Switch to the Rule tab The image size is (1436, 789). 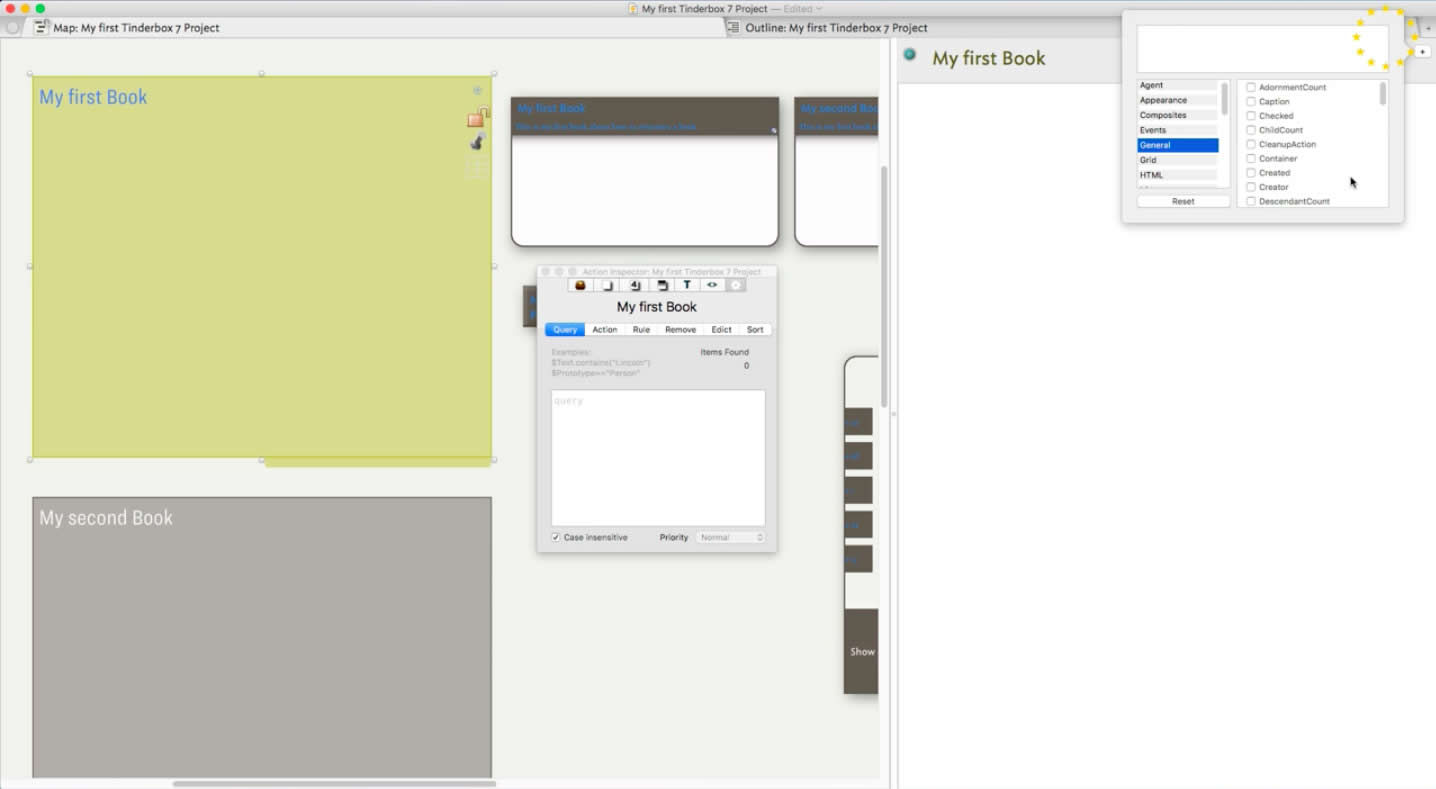641,329
